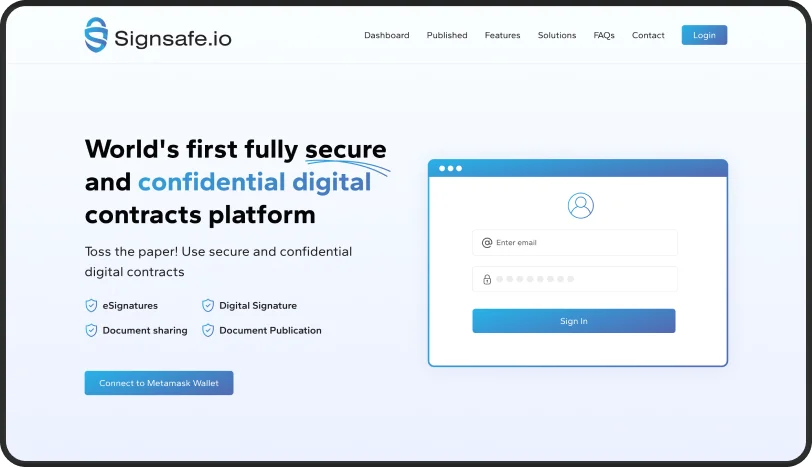Click the shield icon beside eSignatures
The image size is (812, 467).
click(x=91, y=306)
